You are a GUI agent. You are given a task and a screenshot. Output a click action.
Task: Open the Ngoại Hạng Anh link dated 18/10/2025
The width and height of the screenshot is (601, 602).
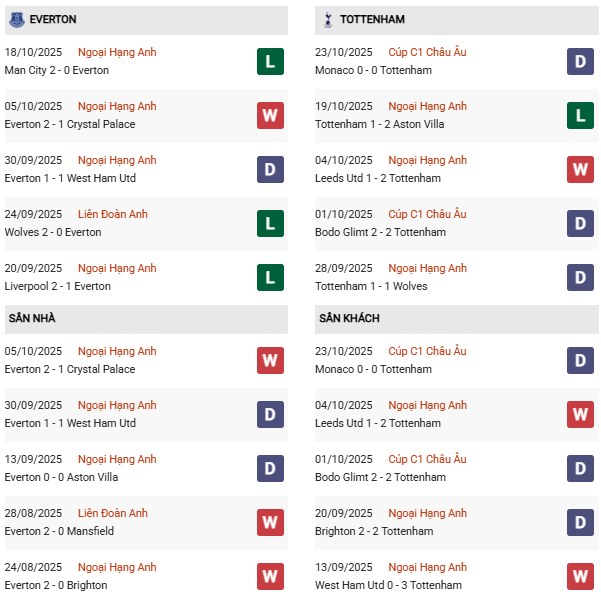coord(117,52)
